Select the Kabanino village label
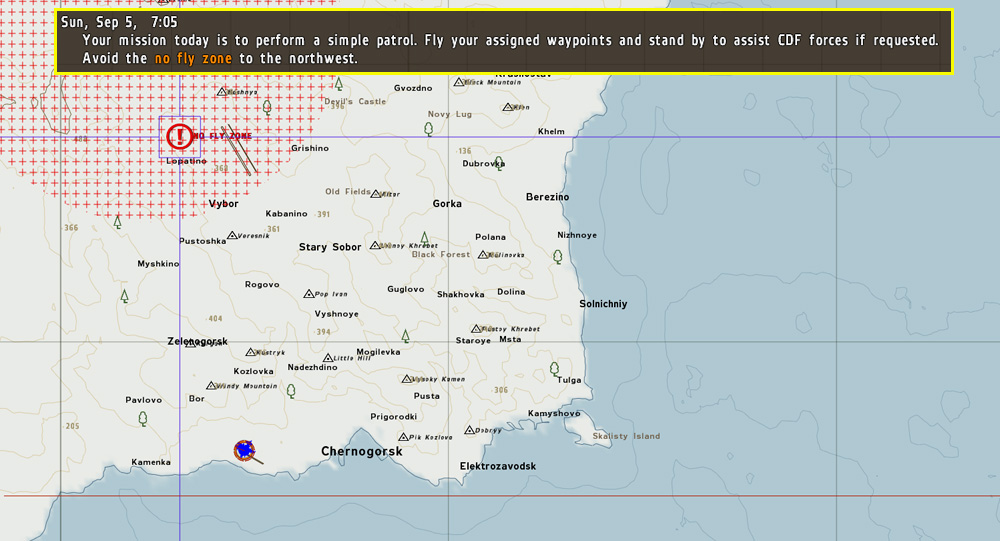Screen dimensions: 1000x541 coord(286,214)
